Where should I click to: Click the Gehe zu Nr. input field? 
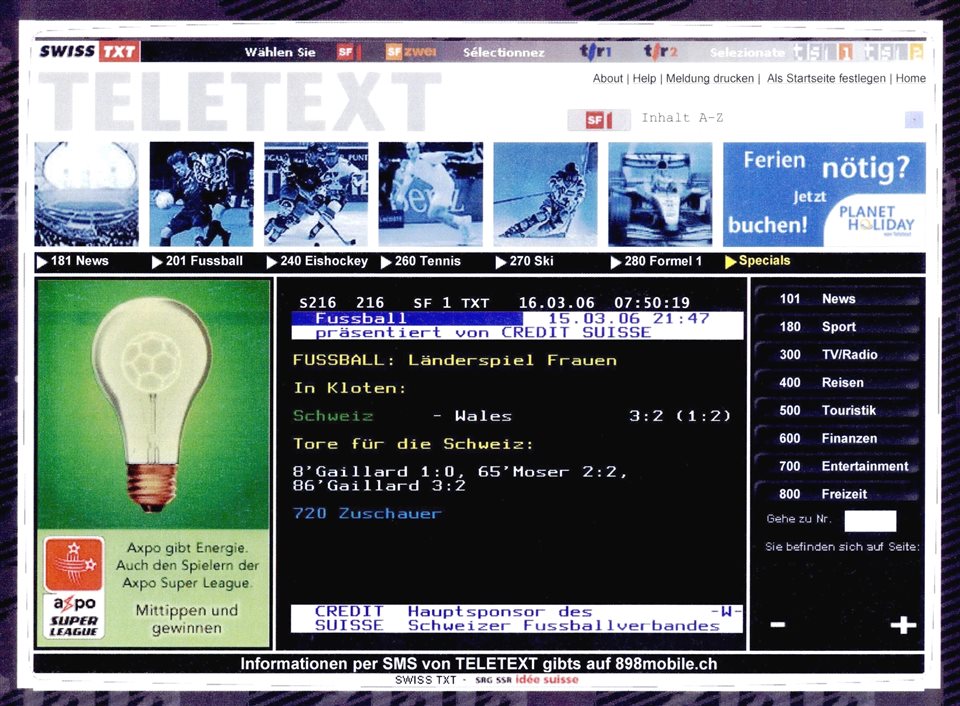click(870, 521)
